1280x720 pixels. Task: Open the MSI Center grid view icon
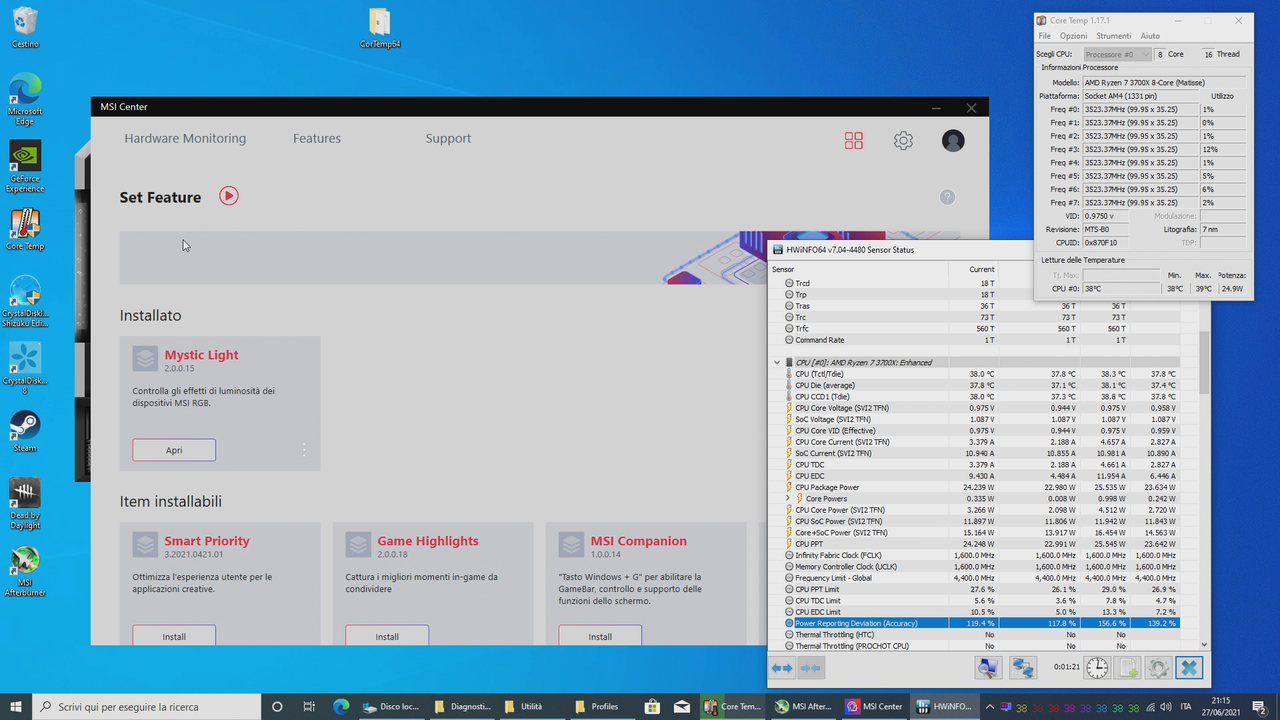pyautogui.click(x=853, y=141)
